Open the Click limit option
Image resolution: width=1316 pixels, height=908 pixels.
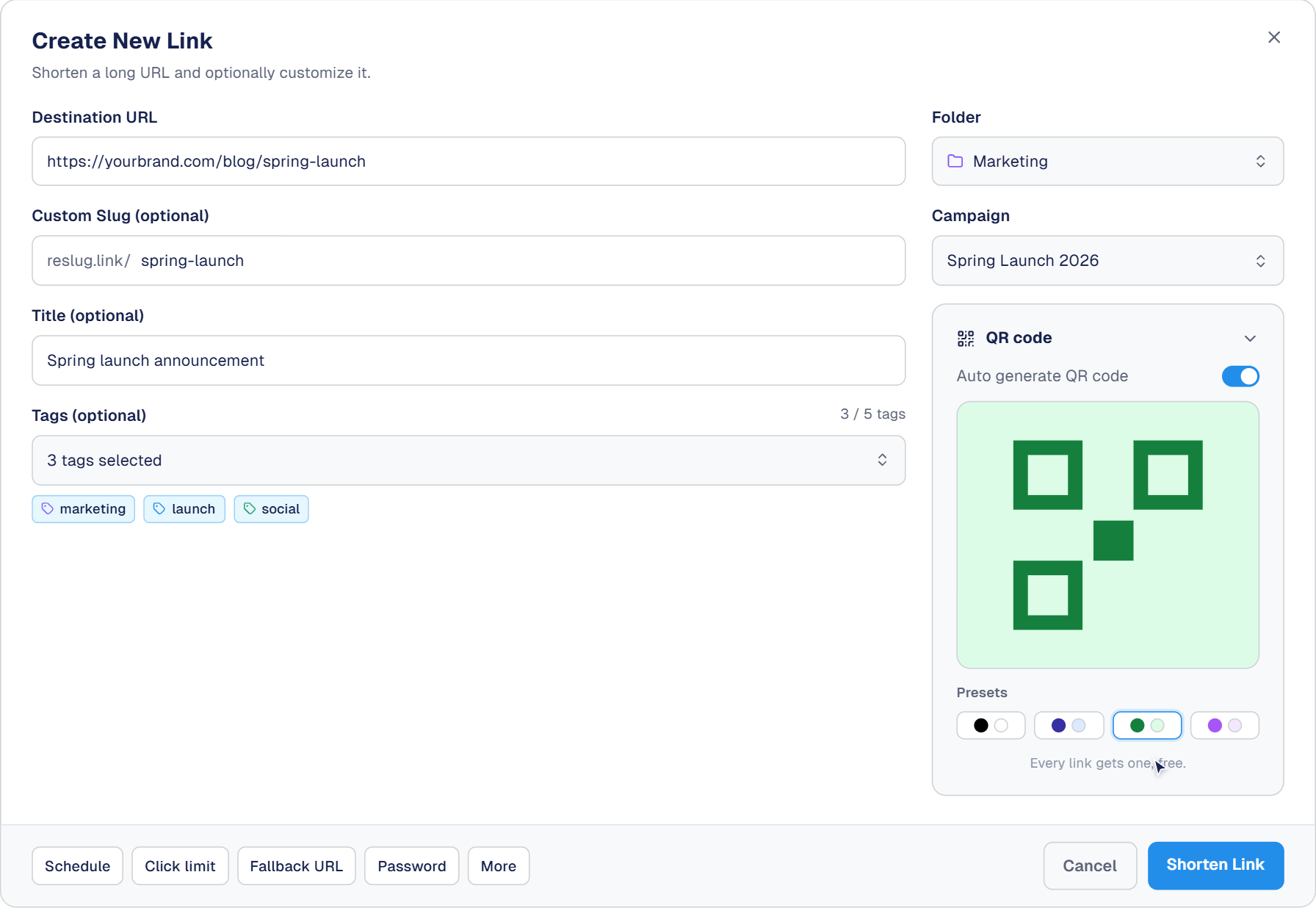coord(180,866)
